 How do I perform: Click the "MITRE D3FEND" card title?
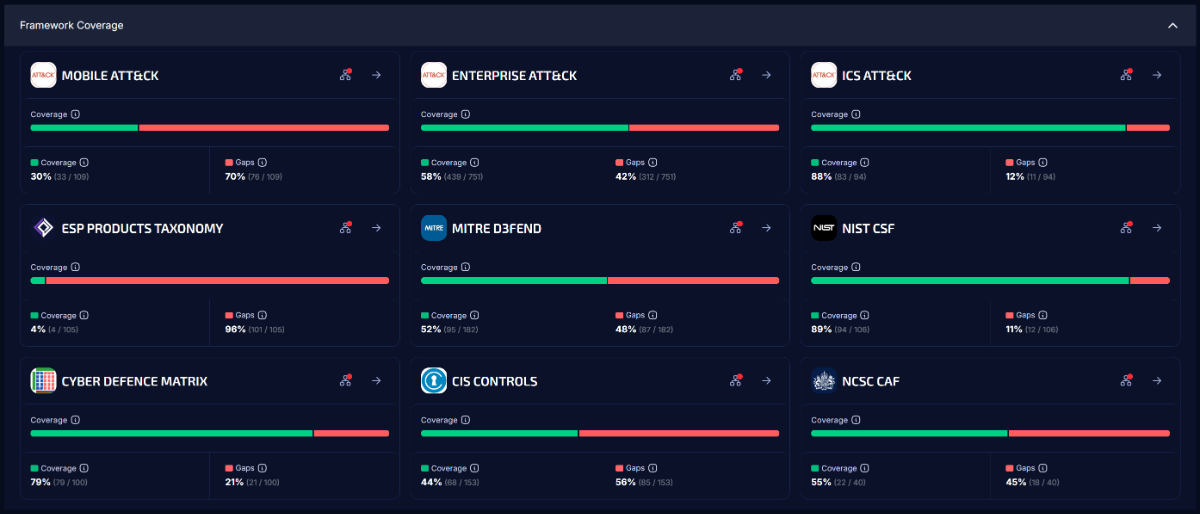pos(497,228)
